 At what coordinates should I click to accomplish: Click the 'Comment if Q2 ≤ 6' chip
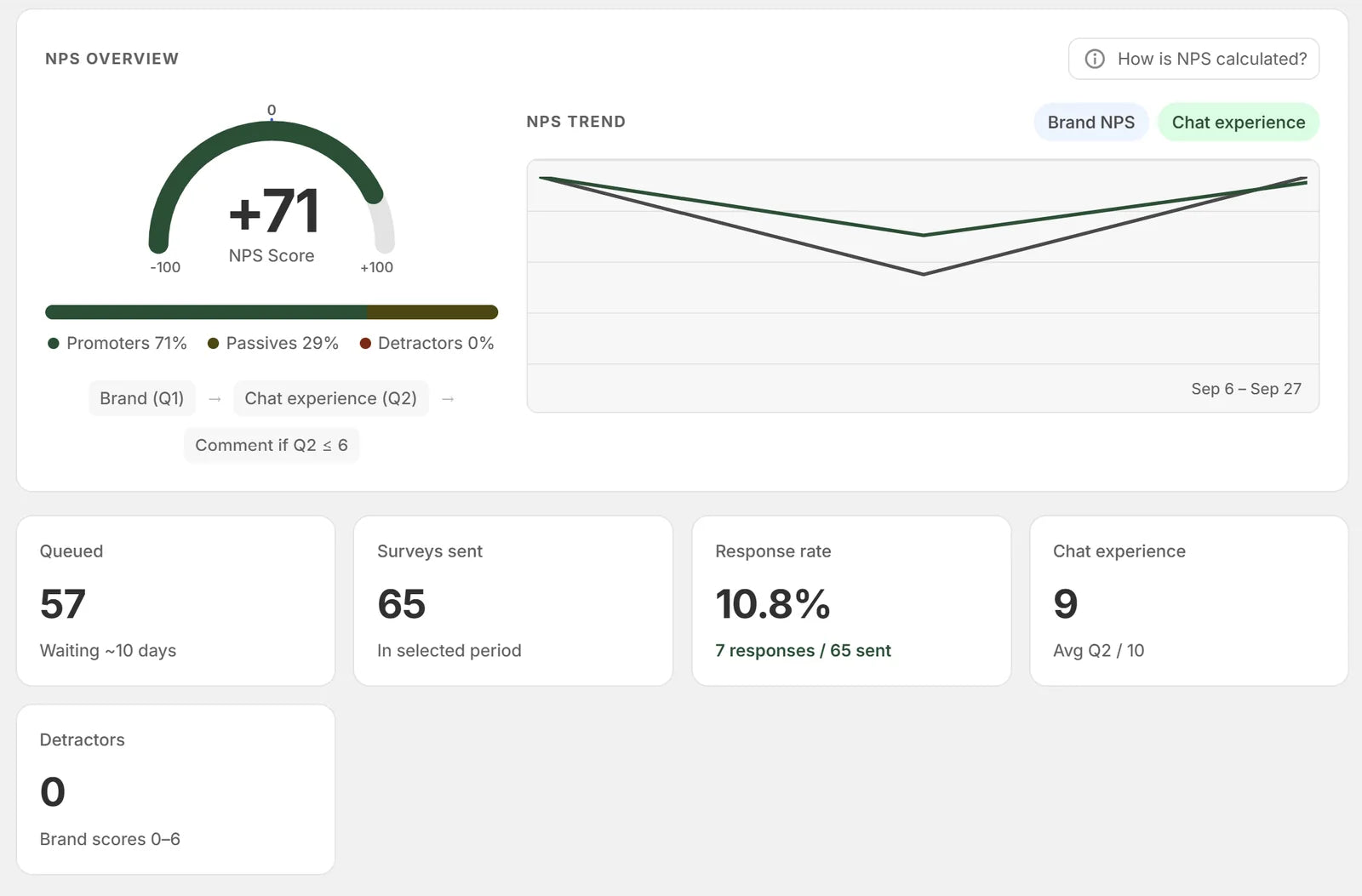point(272,445)
